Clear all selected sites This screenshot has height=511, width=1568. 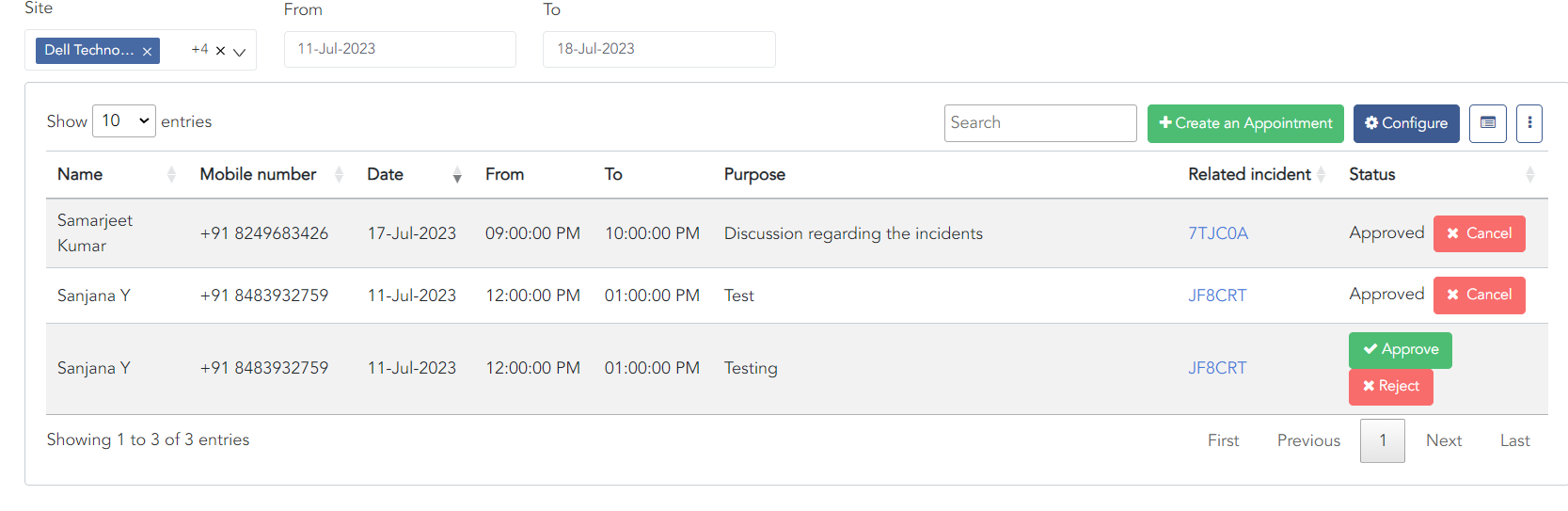click(220, 51)
